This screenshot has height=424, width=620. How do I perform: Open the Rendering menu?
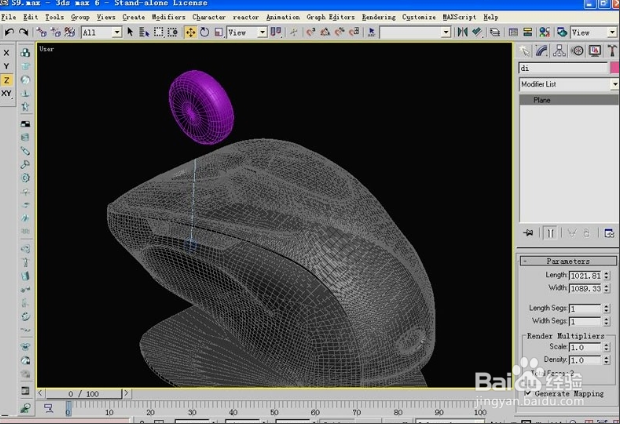point(378,17)
